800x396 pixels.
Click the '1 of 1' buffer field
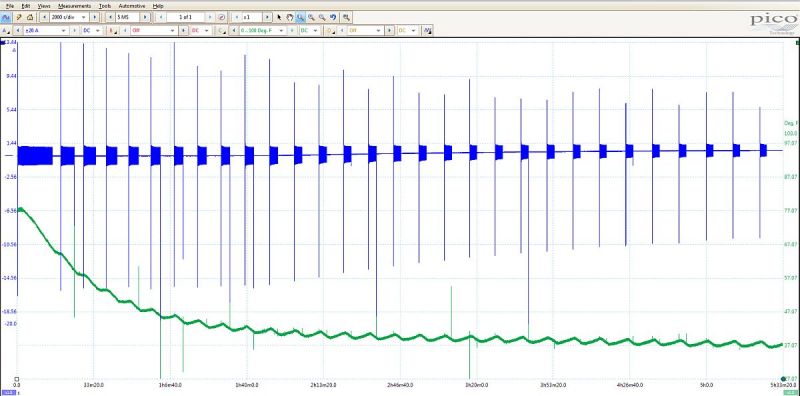(185, 17)
